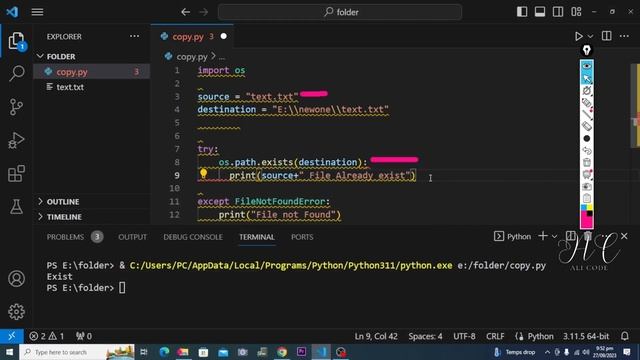Take screenshot with camera icon in overlay

click(x=587, y=186)
